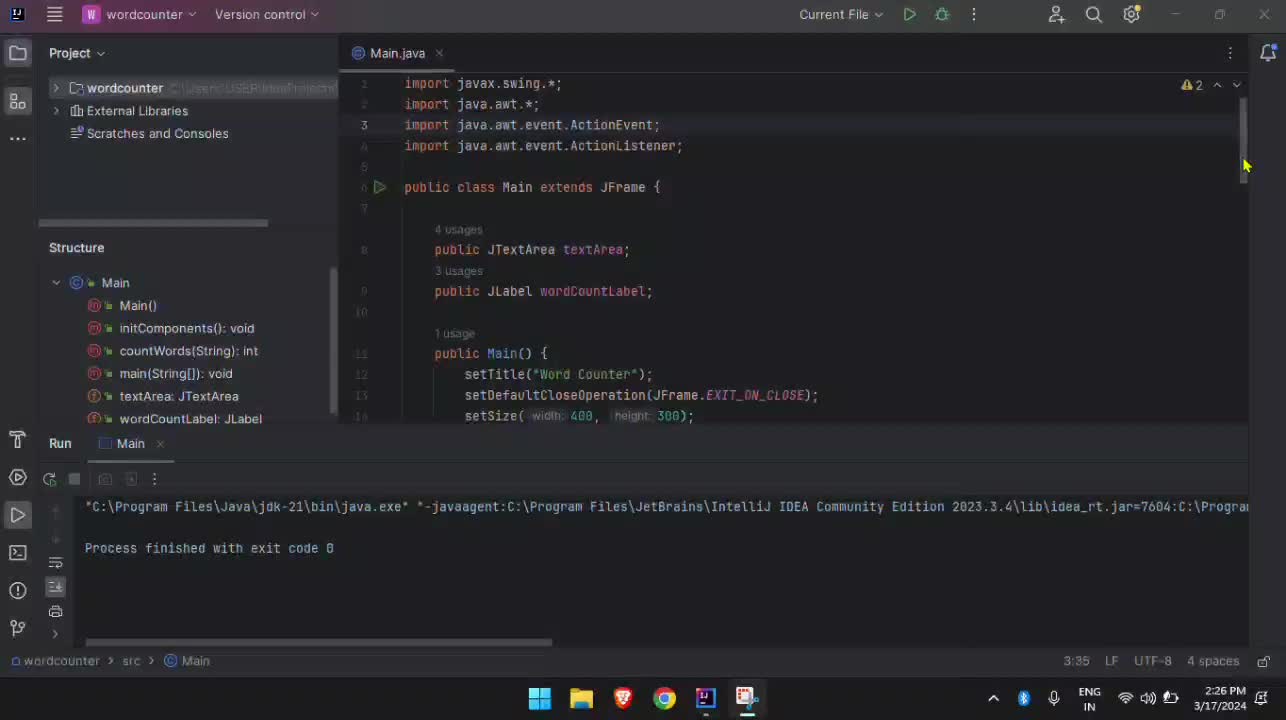Rerun Main in the Run panel

pos(49,479)
